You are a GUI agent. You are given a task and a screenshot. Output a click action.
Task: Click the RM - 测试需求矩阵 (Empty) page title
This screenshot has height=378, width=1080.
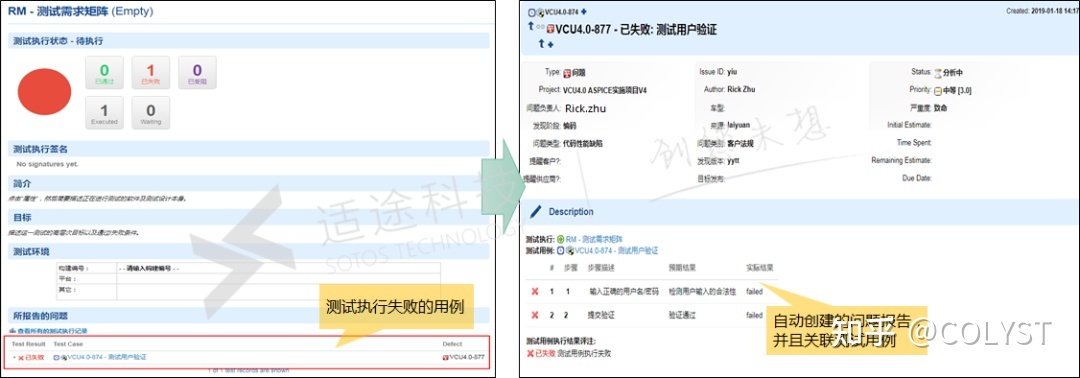[x=81, y=12]
